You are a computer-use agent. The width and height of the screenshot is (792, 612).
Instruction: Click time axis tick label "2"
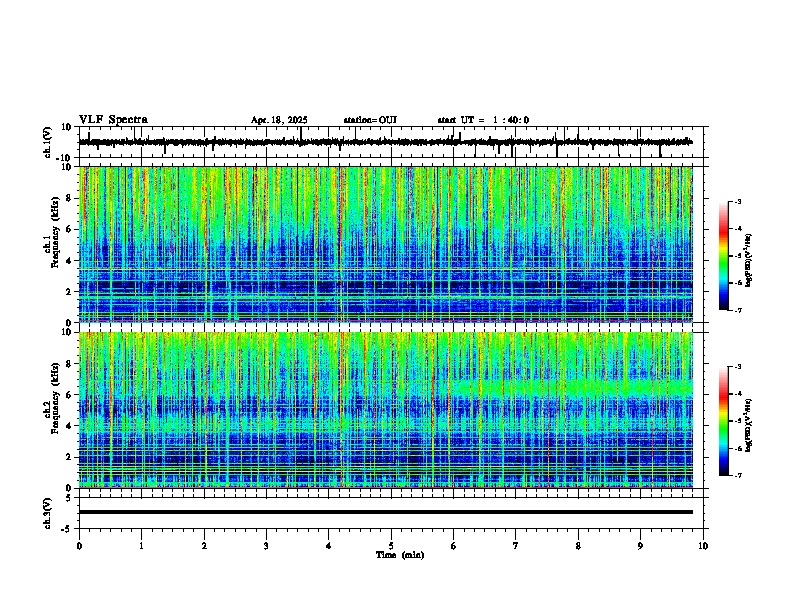204,546
